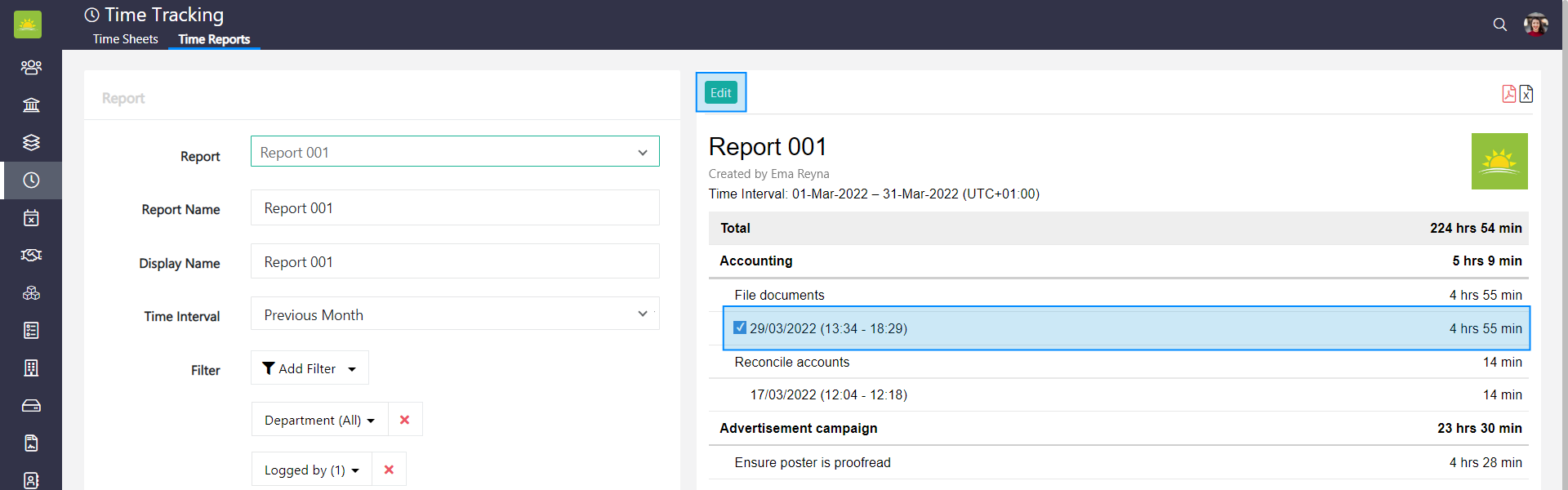Open the stacked layers sidebar icon

point(31,142)
